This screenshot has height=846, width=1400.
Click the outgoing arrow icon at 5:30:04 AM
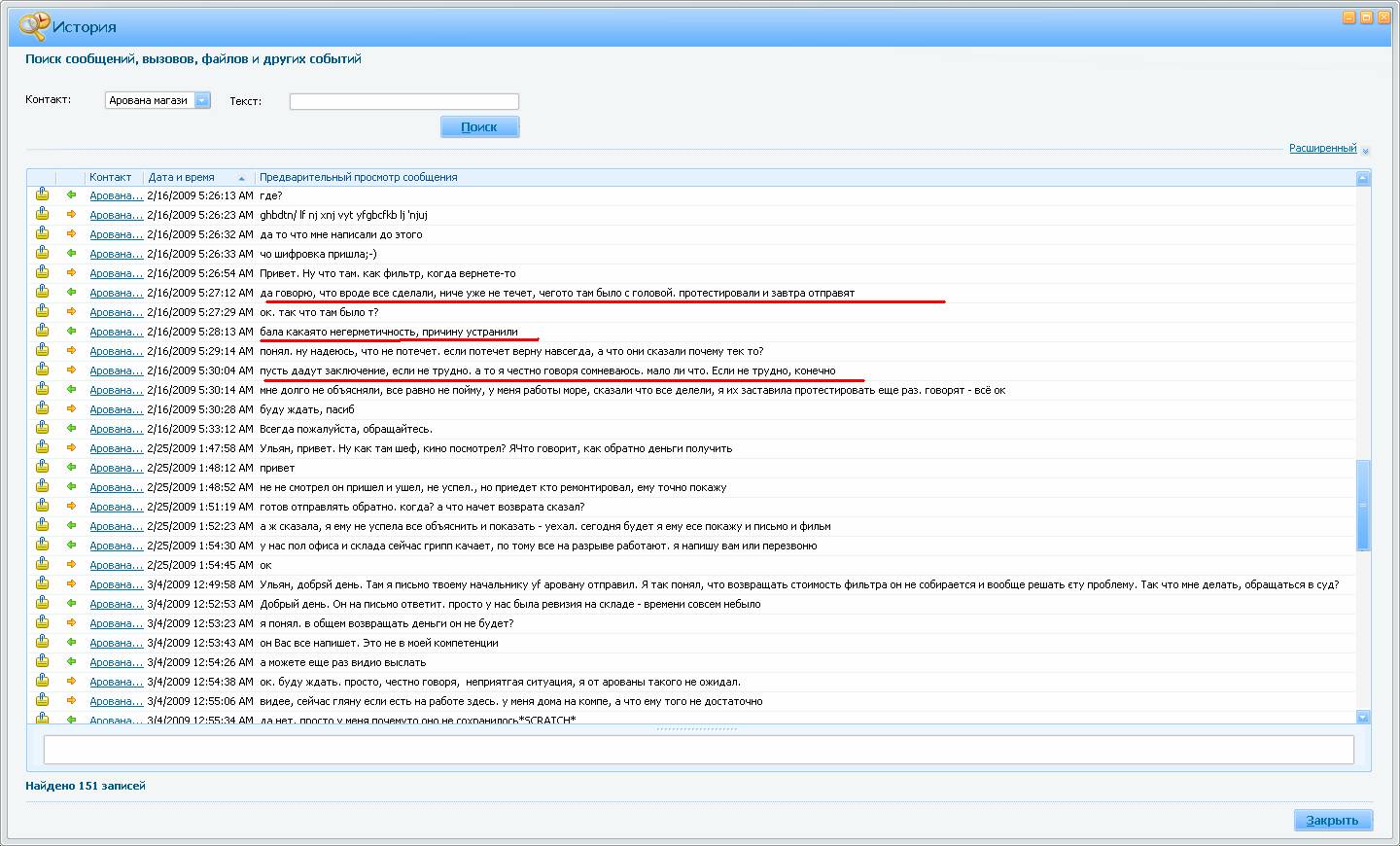(71, 370)
